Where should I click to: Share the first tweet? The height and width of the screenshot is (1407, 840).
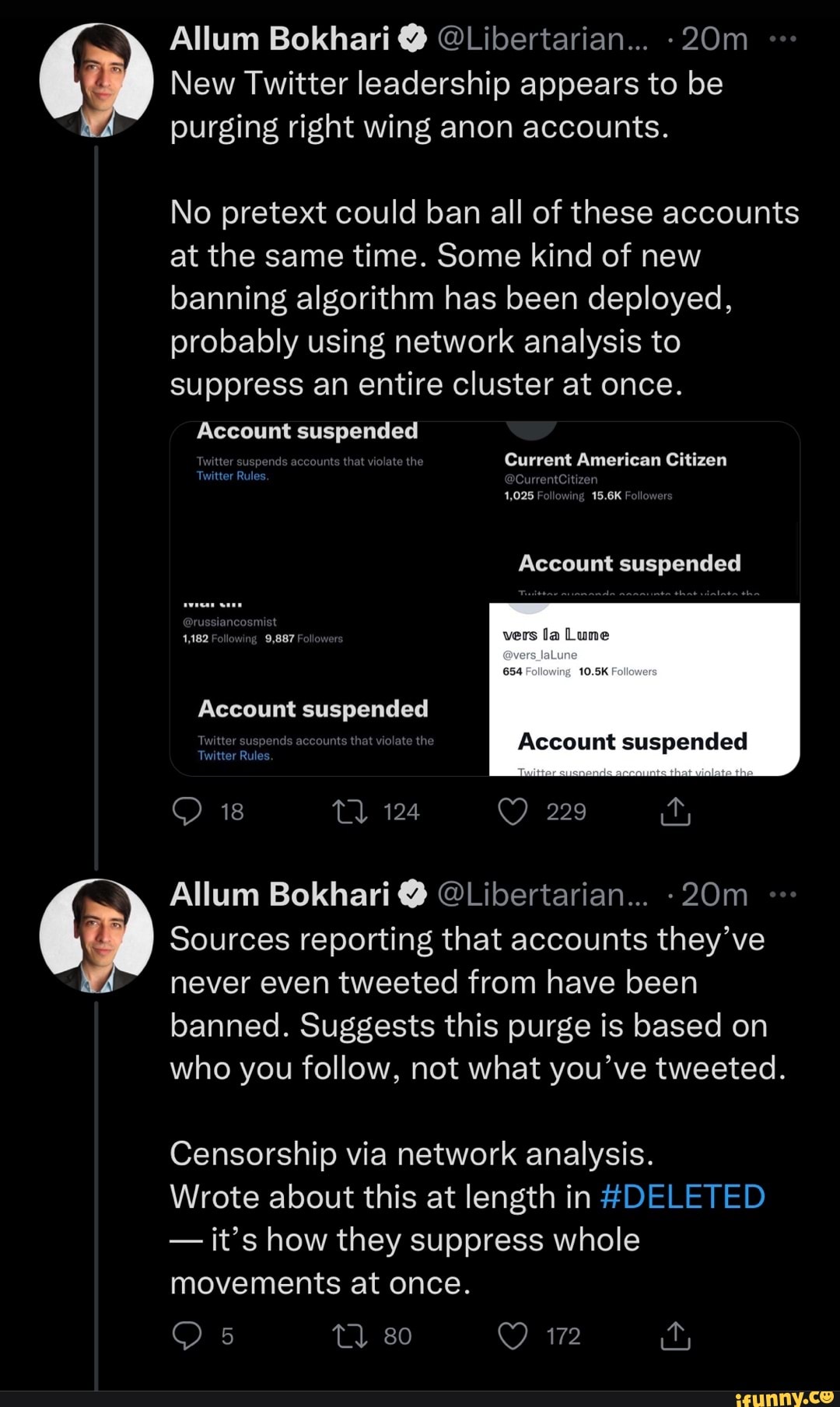pyautogui.click(x=675, y=812)
